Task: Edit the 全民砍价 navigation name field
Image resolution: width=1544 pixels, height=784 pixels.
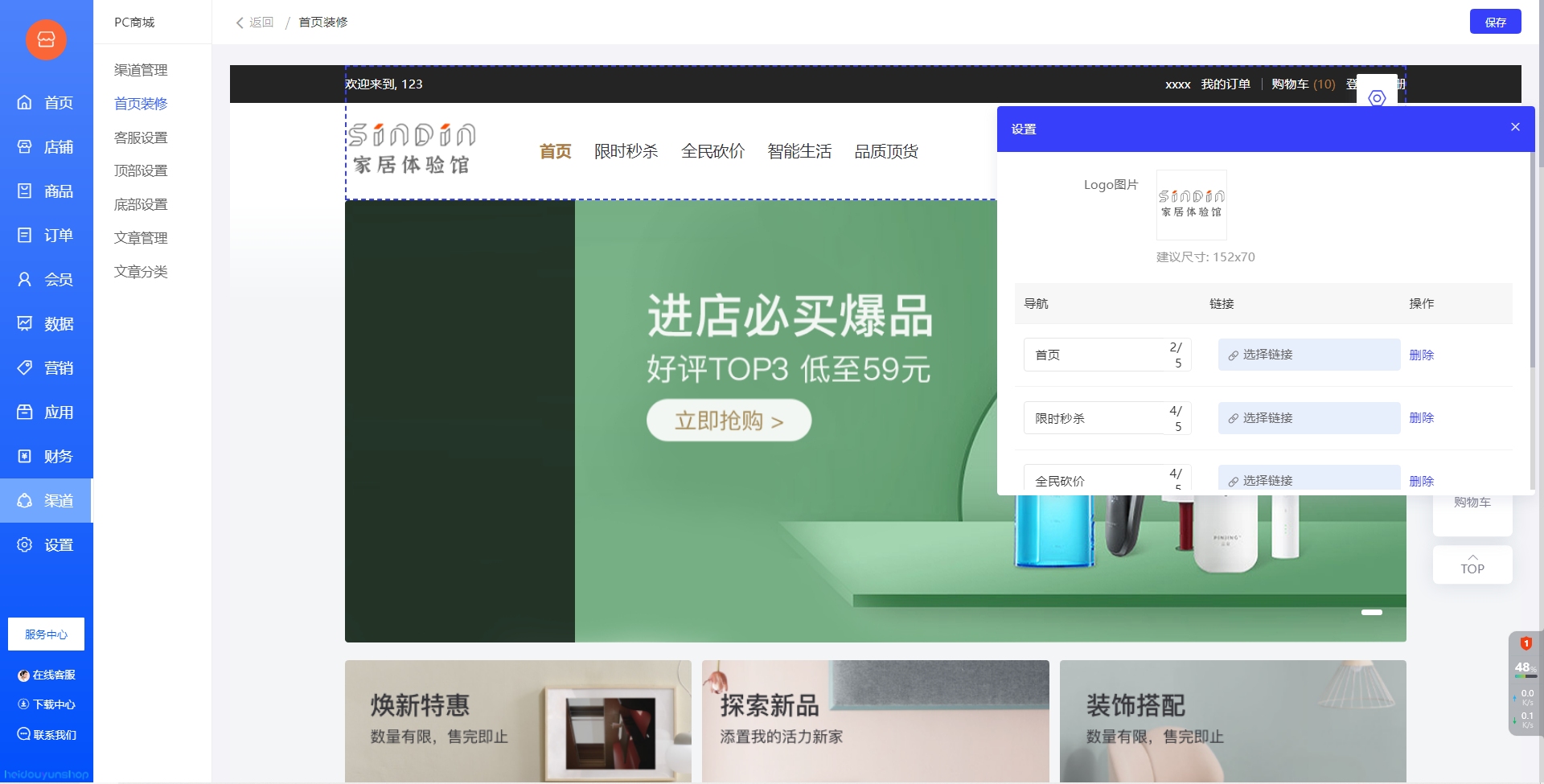Action: click(1107, 478)
